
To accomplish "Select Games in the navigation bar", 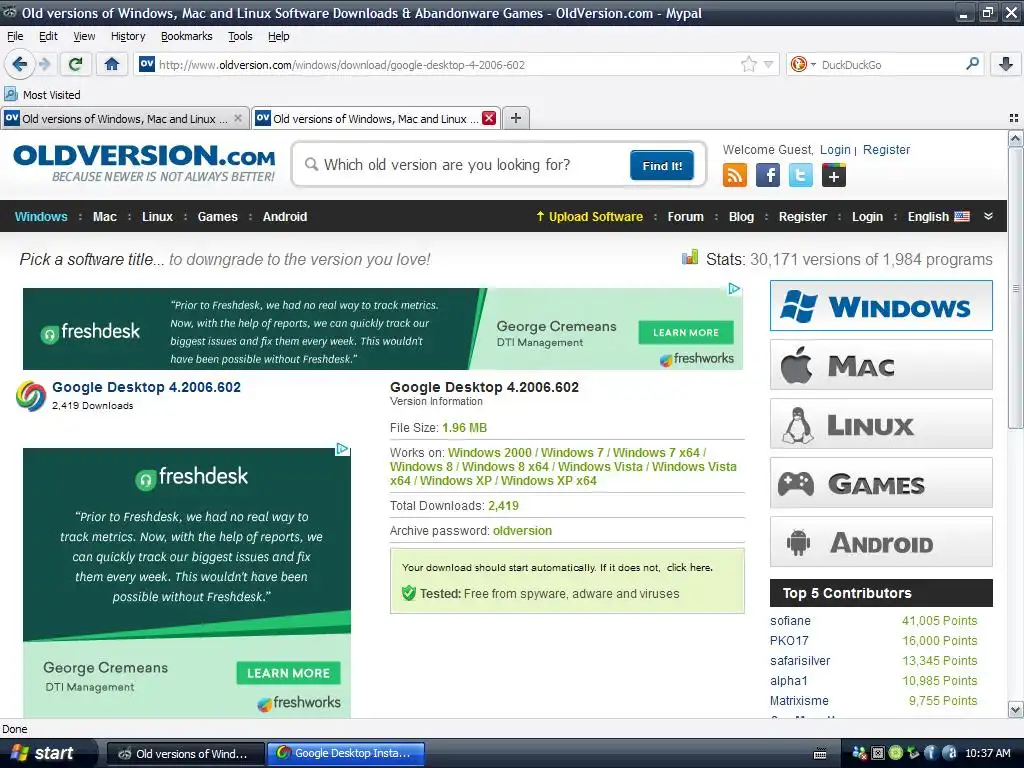I will tap(217, 216).
